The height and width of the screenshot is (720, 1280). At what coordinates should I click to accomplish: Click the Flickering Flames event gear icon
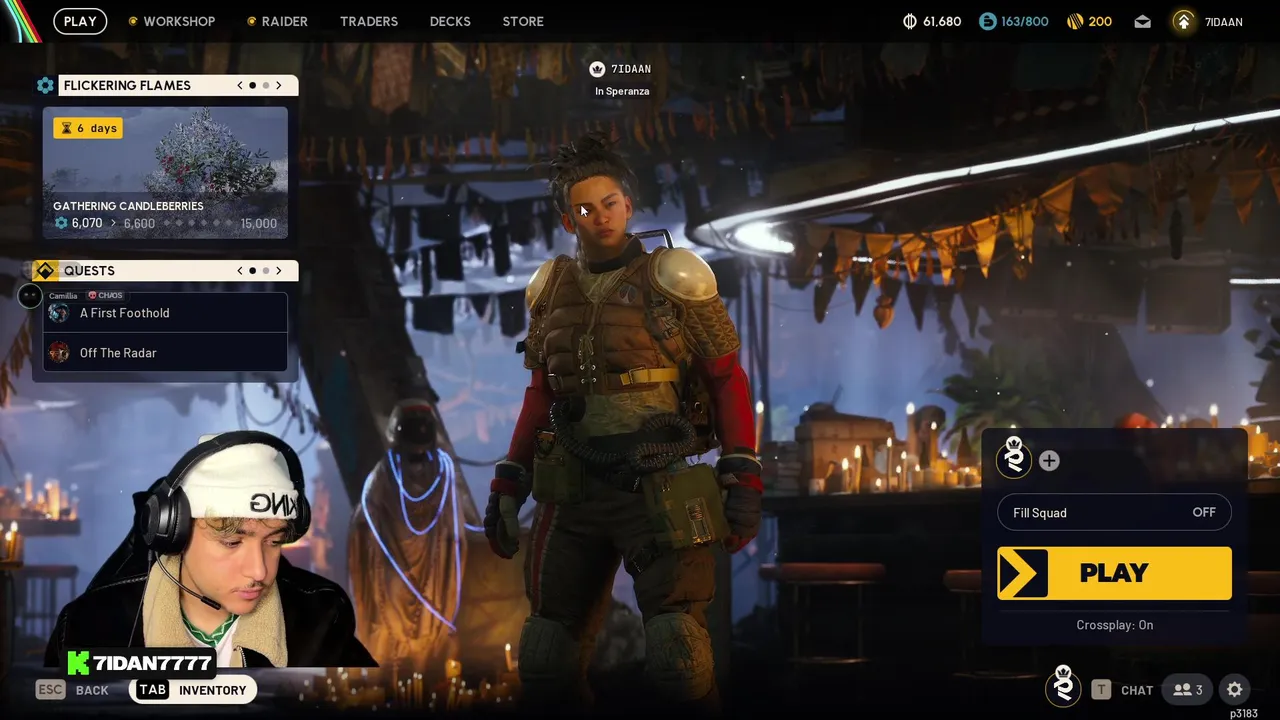[45, 85]
